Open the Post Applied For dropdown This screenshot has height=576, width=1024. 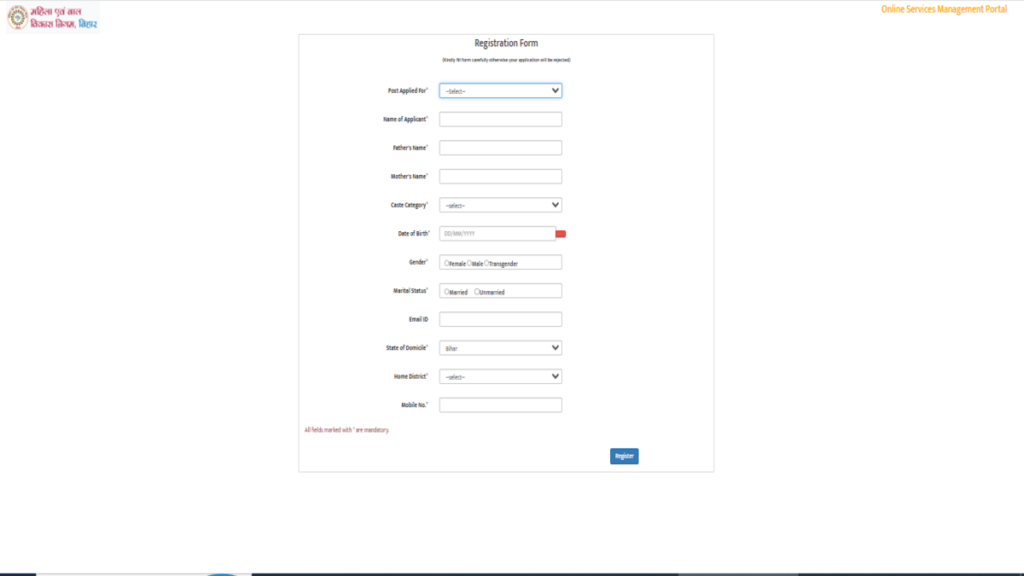point(500,91)
